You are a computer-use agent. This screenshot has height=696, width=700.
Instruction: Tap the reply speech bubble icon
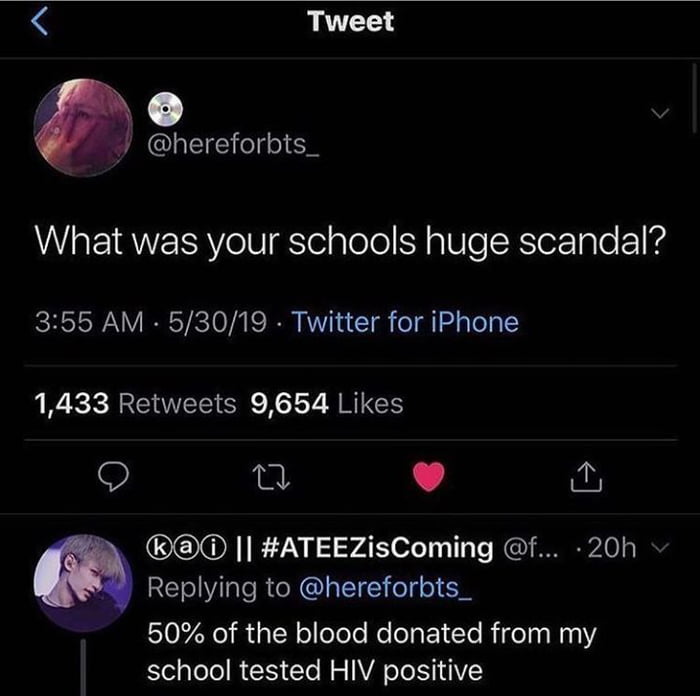click(113, 477)
